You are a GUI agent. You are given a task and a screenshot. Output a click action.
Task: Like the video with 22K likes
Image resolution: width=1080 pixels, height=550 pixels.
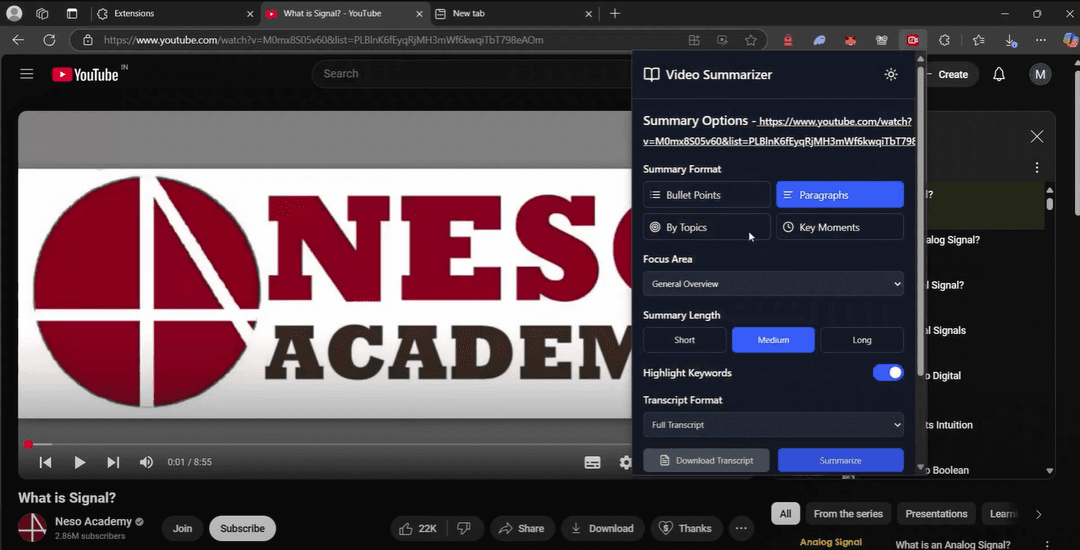419,529
